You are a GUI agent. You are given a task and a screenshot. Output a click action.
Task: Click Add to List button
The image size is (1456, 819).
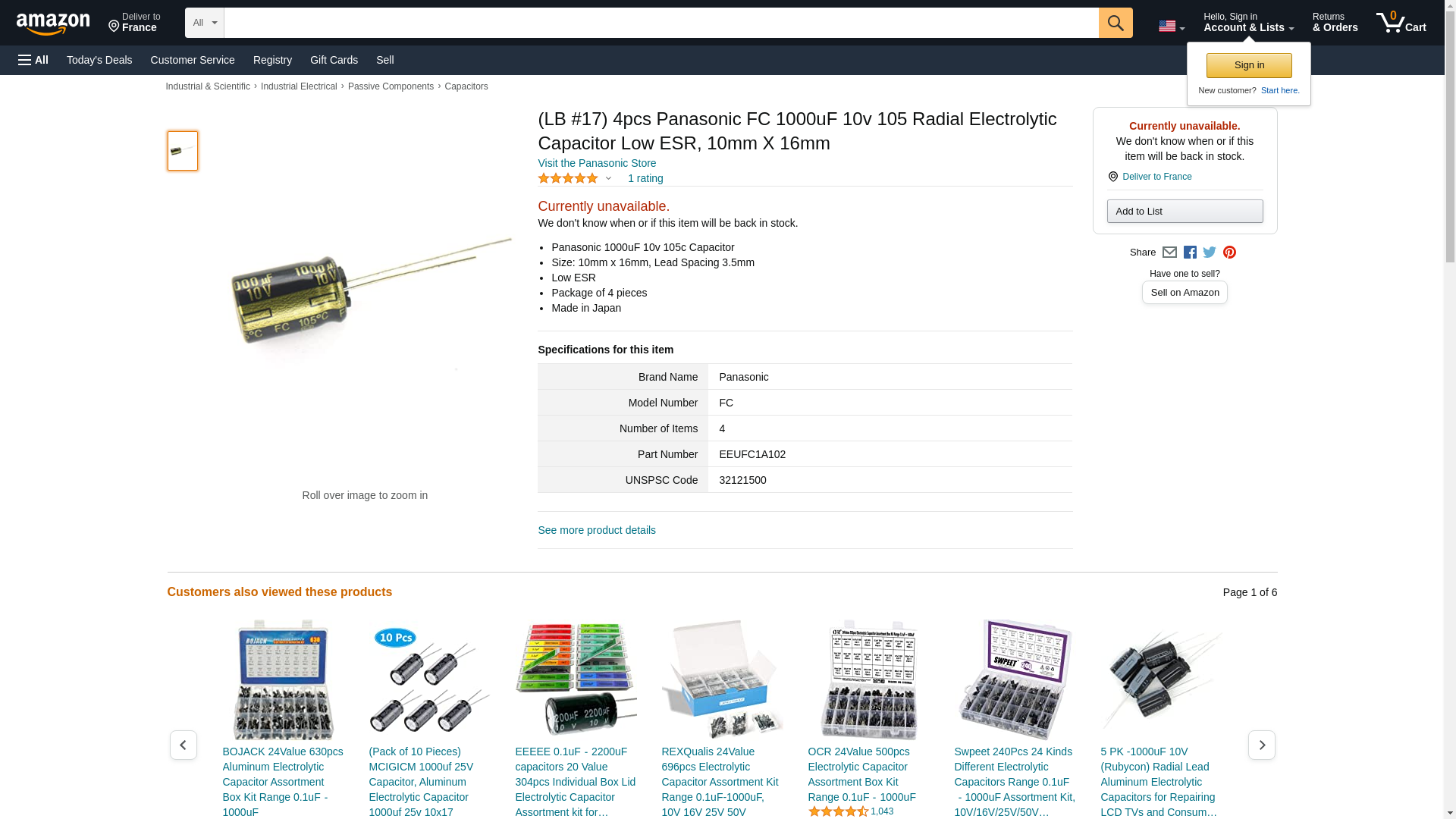[1185, 211]
